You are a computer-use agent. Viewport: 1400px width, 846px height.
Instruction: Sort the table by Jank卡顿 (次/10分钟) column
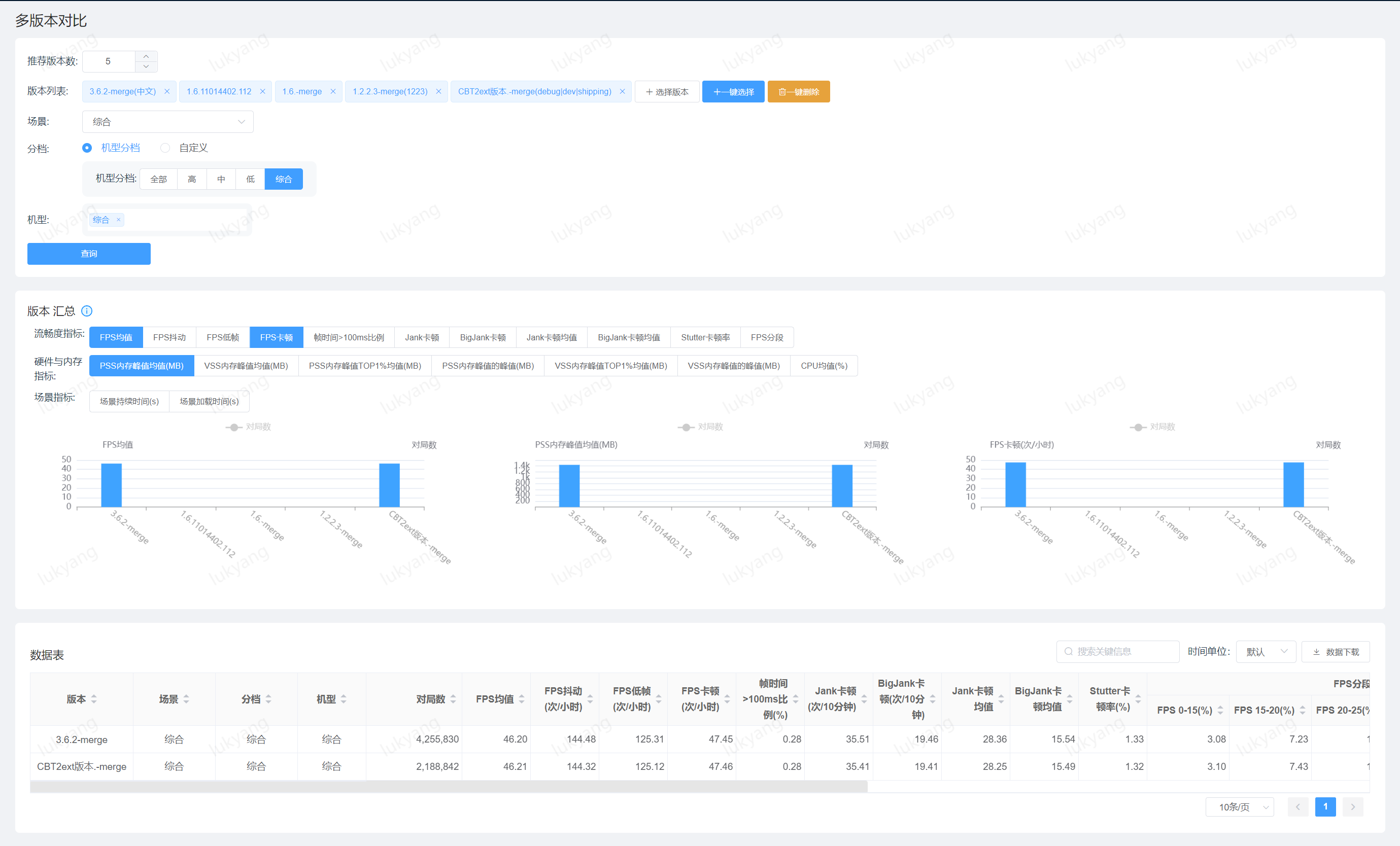tap(864, 699)
